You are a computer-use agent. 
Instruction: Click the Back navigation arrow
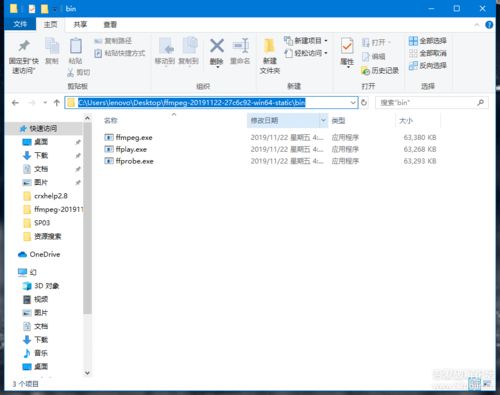point(15,103)
